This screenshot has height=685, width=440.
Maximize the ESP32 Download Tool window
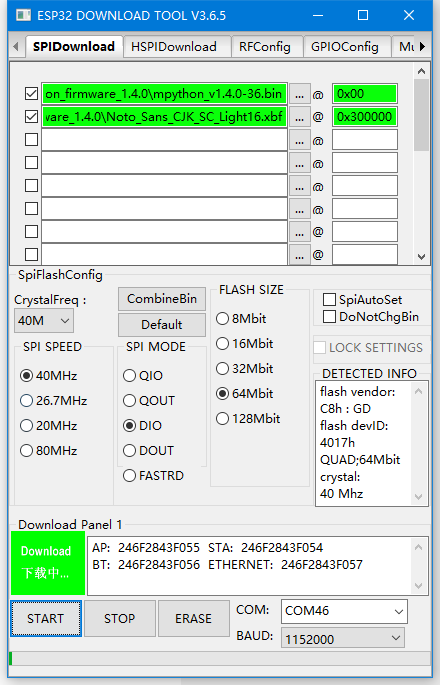(x=363, y=16)
